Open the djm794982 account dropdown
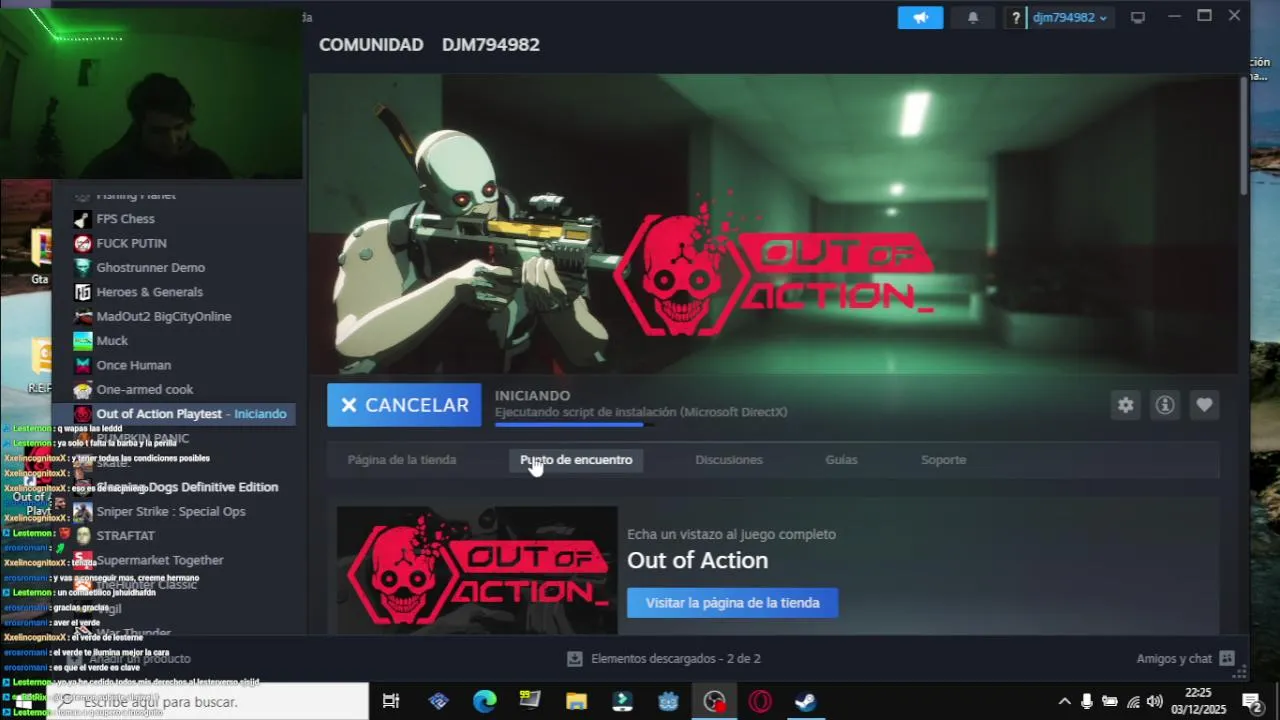The width and height of the screenshot is (1280, 720). coord(1069,17)
